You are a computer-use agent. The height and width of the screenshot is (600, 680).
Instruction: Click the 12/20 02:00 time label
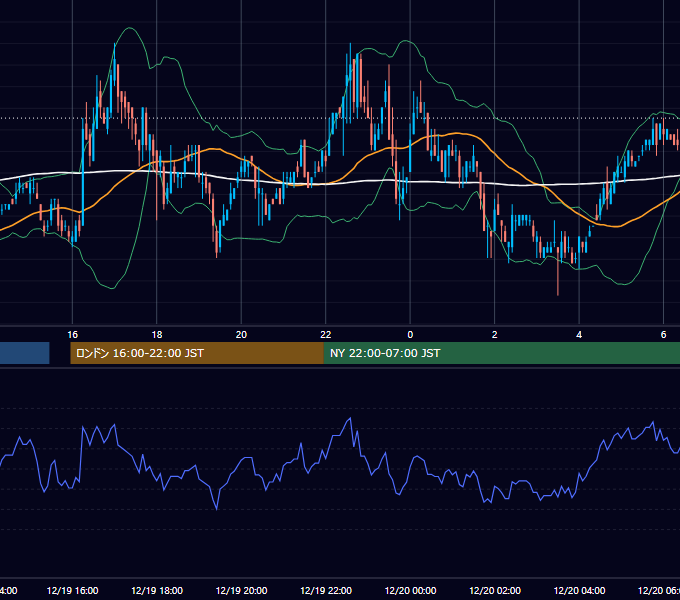495,590
